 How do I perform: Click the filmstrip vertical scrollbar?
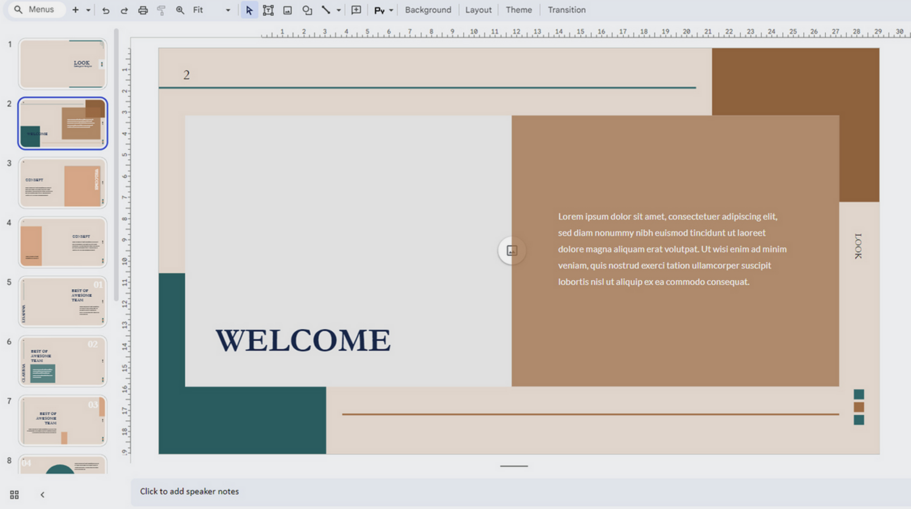click(116, 165)
